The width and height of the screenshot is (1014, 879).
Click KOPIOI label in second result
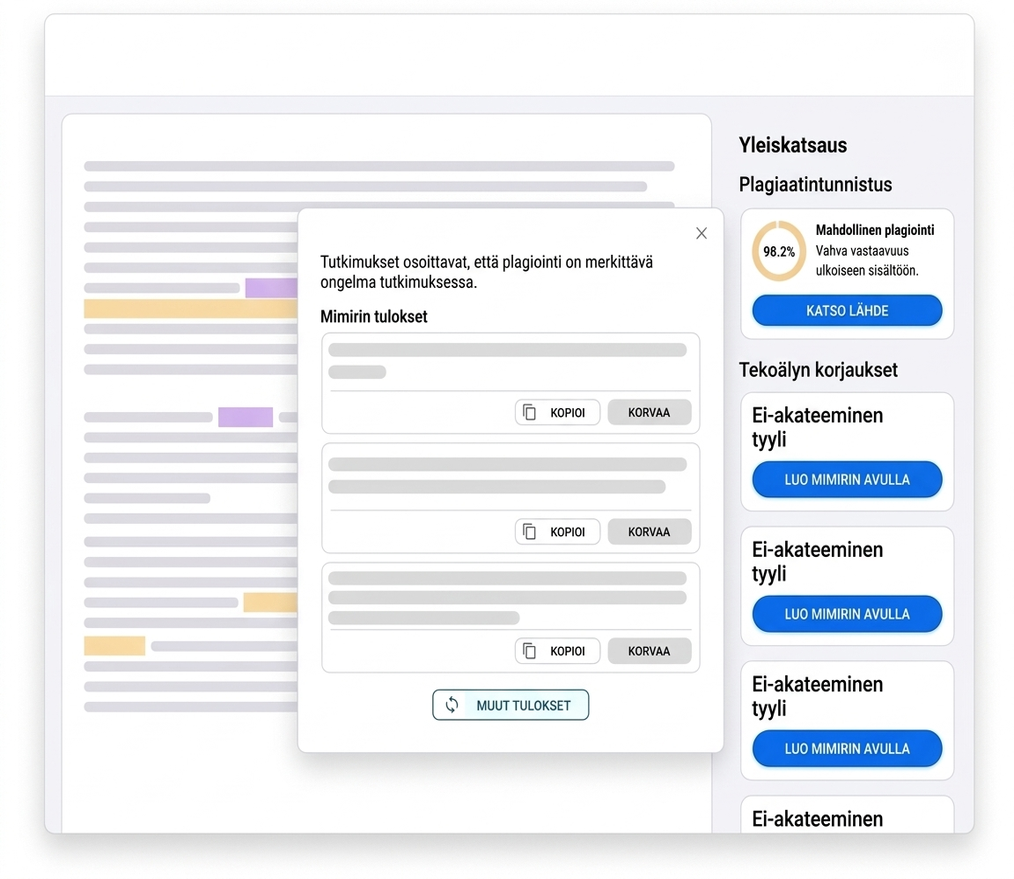click(567, 532)
